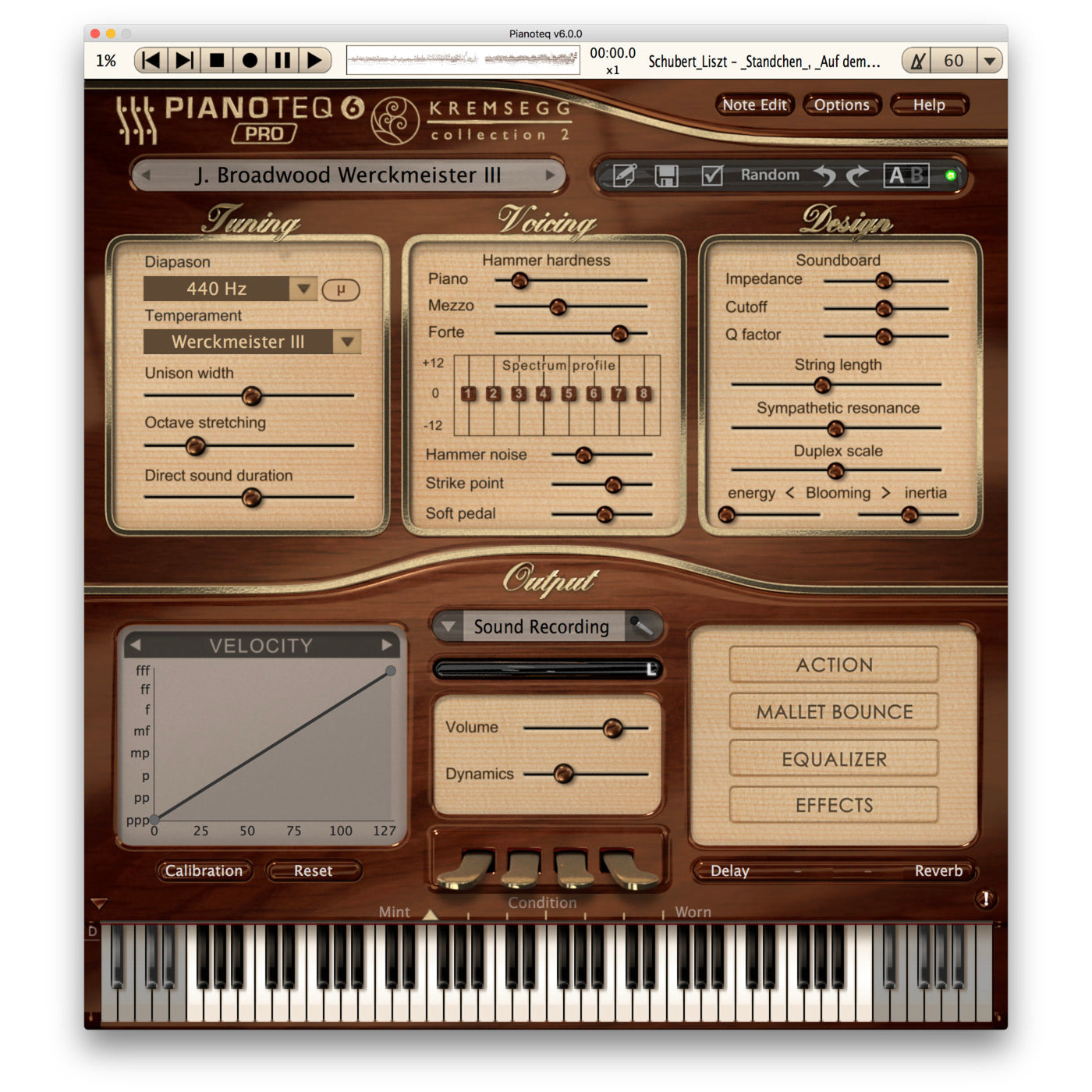Viewport: 1092px width, 1092px height.
Task: Adjust the Hammer noise slider
Action: tap(582, 455)
